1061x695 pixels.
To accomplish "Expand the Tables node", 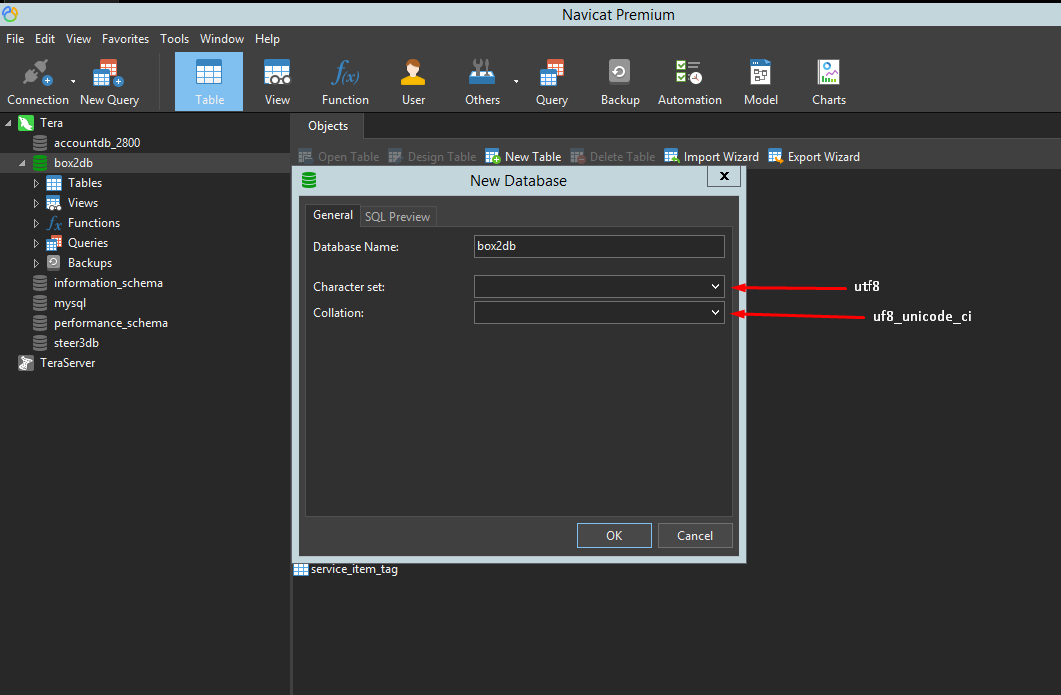I will pyautogui.click(x=36, y=183).
